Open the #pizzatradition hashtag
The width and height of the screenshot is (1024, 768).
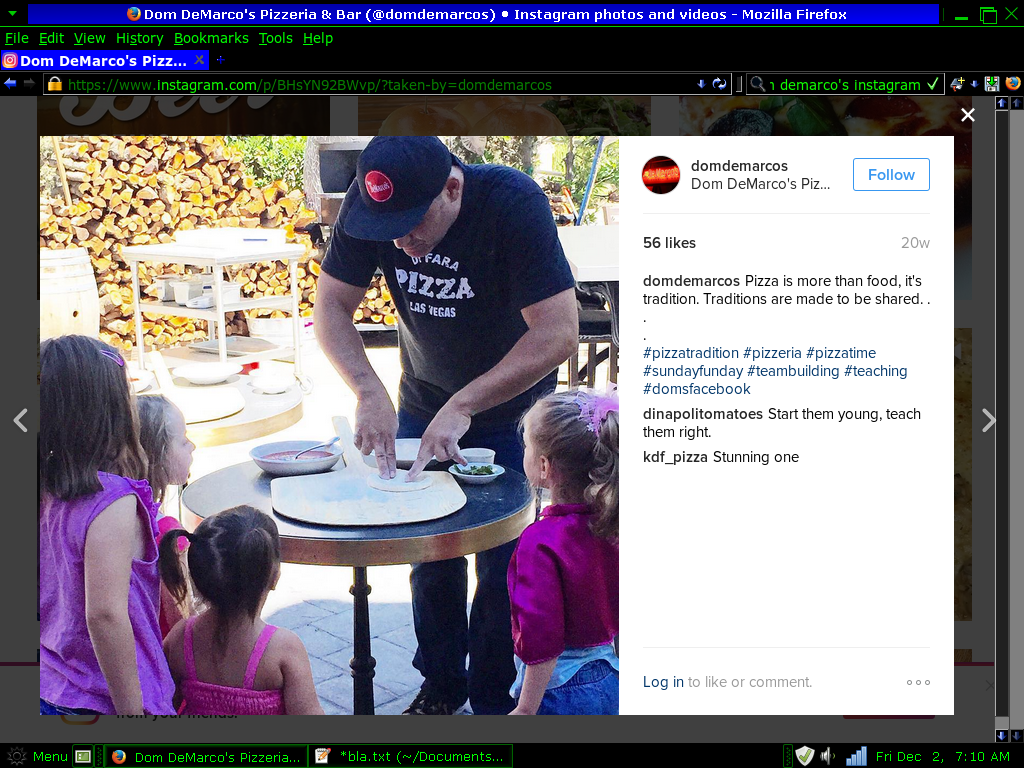pos(690,353)
